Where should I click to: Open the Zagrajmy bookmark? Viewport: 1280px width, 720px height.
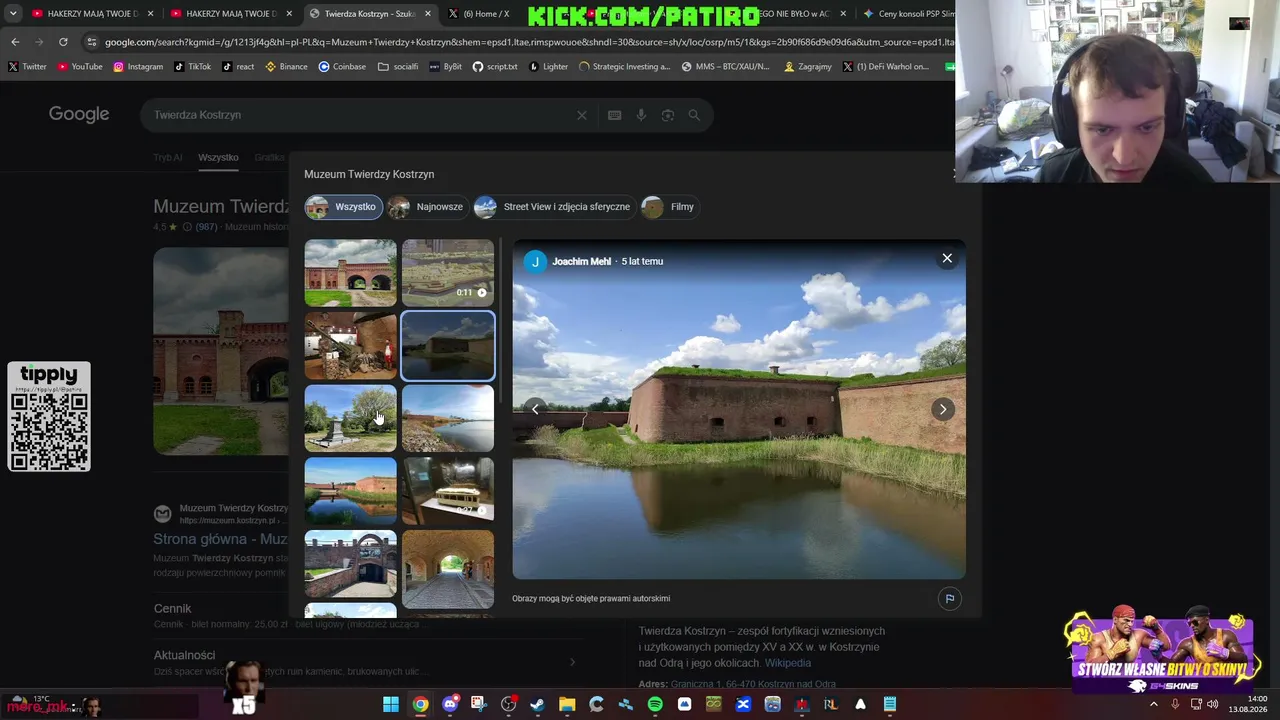[x=807, y=67]
